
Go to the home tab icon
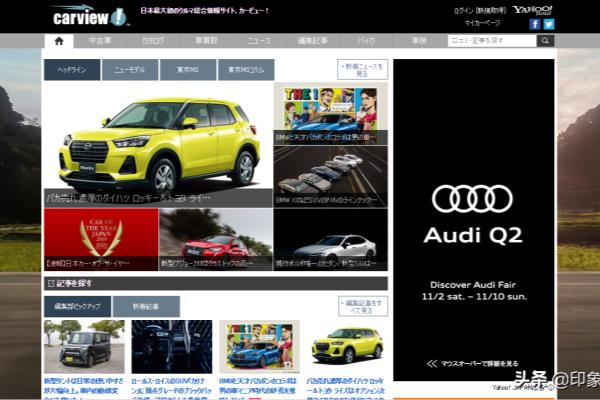(59, 41)
